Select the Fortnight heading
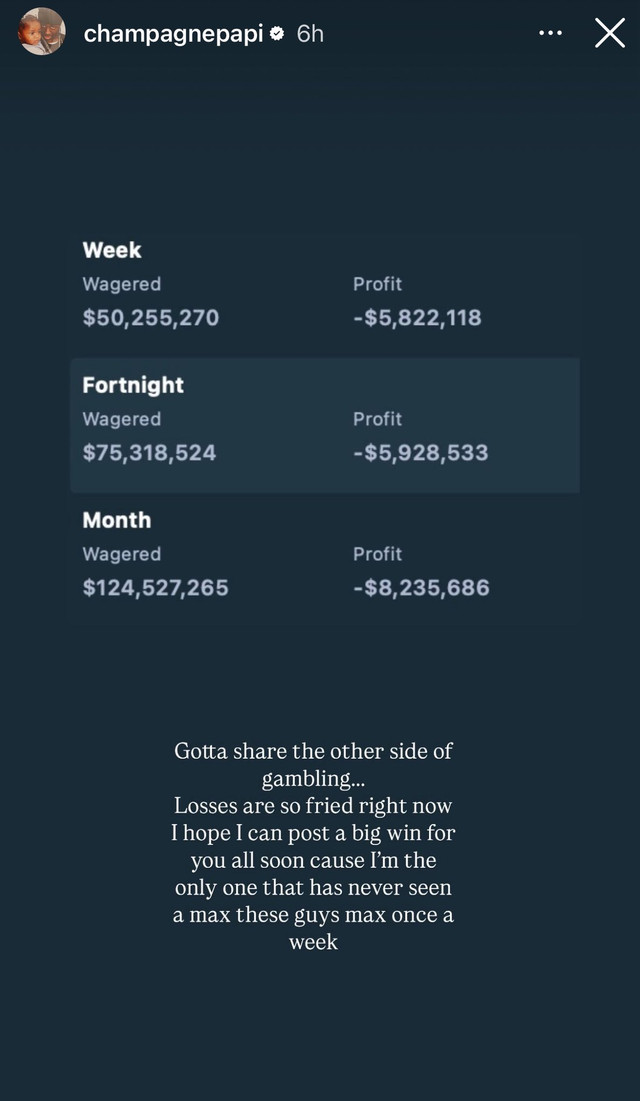 (x=133, y=385)
